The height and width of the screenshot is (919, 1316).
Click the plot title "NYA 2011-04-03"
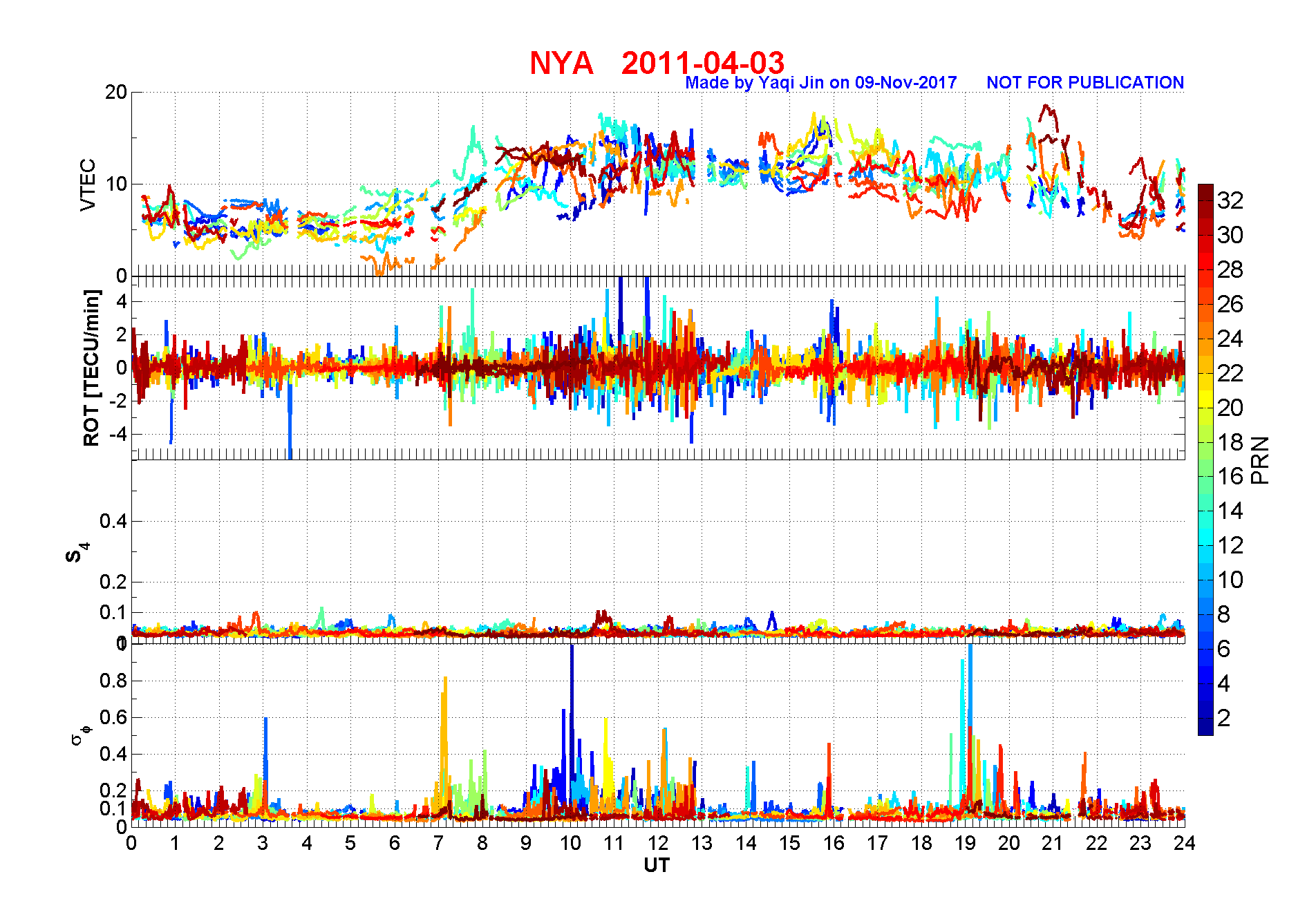pos(657,63)
